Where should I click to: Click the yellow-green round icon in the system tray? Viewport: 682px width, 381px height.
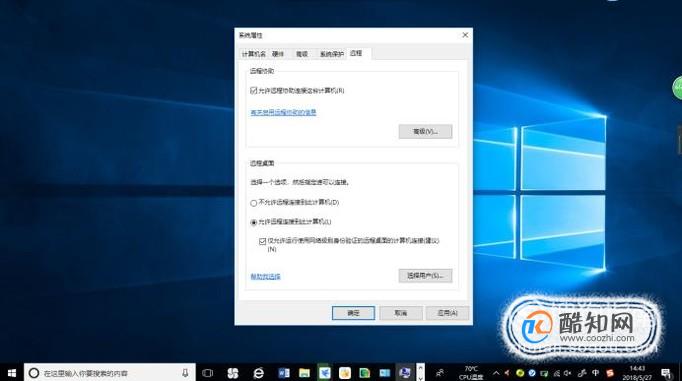coord(519,373)
